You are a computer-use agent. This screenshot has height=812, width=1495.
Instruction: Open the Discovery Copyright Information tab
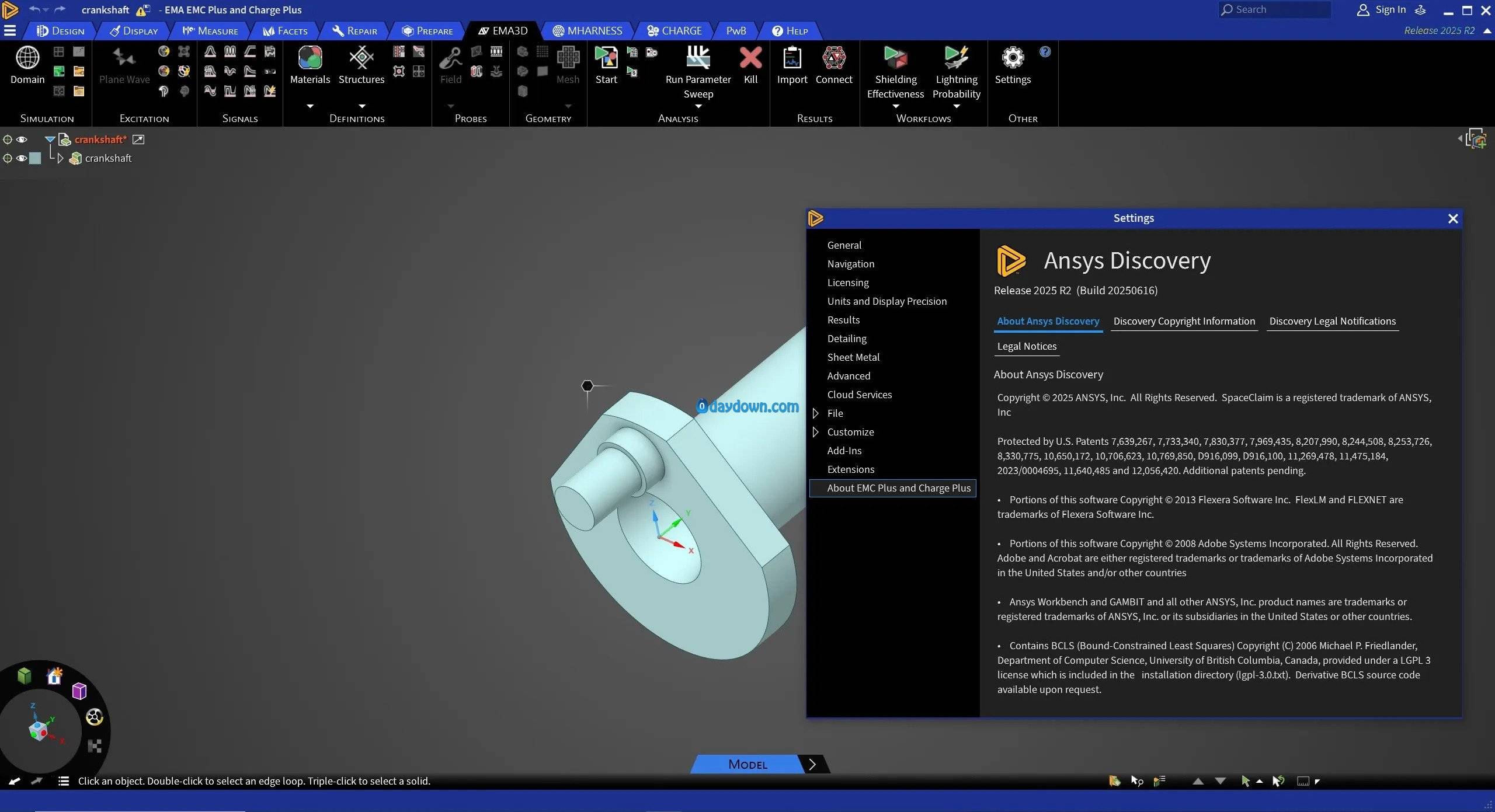(x=1184, y=321)
